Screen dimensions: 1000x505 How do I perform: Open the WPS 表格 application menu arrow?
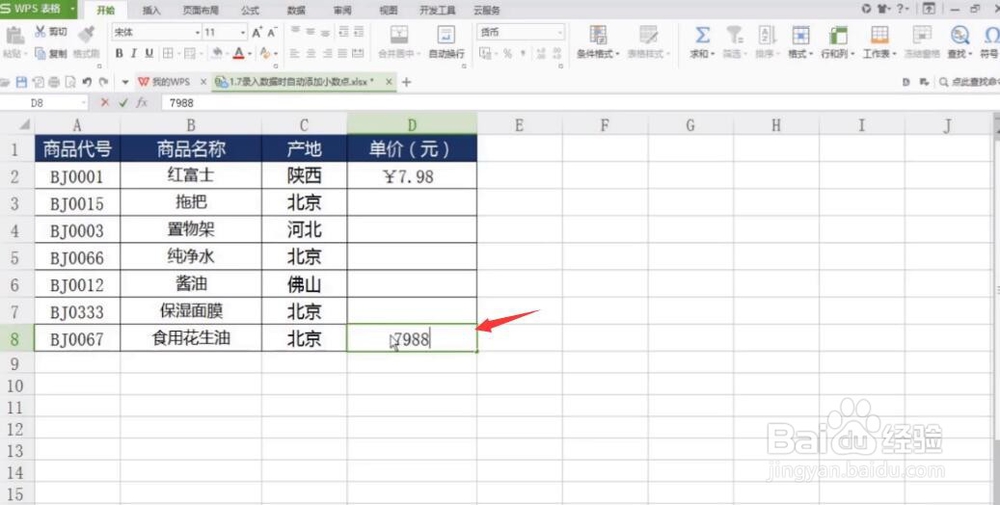tap(72, 9)
